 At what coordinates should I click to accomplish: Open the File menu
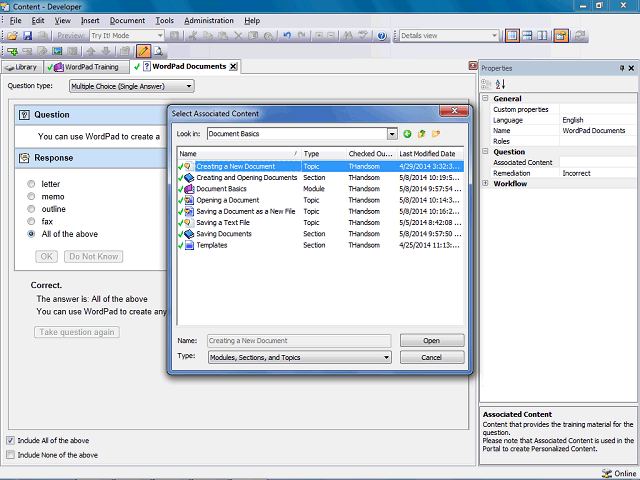tap(16, 20)
